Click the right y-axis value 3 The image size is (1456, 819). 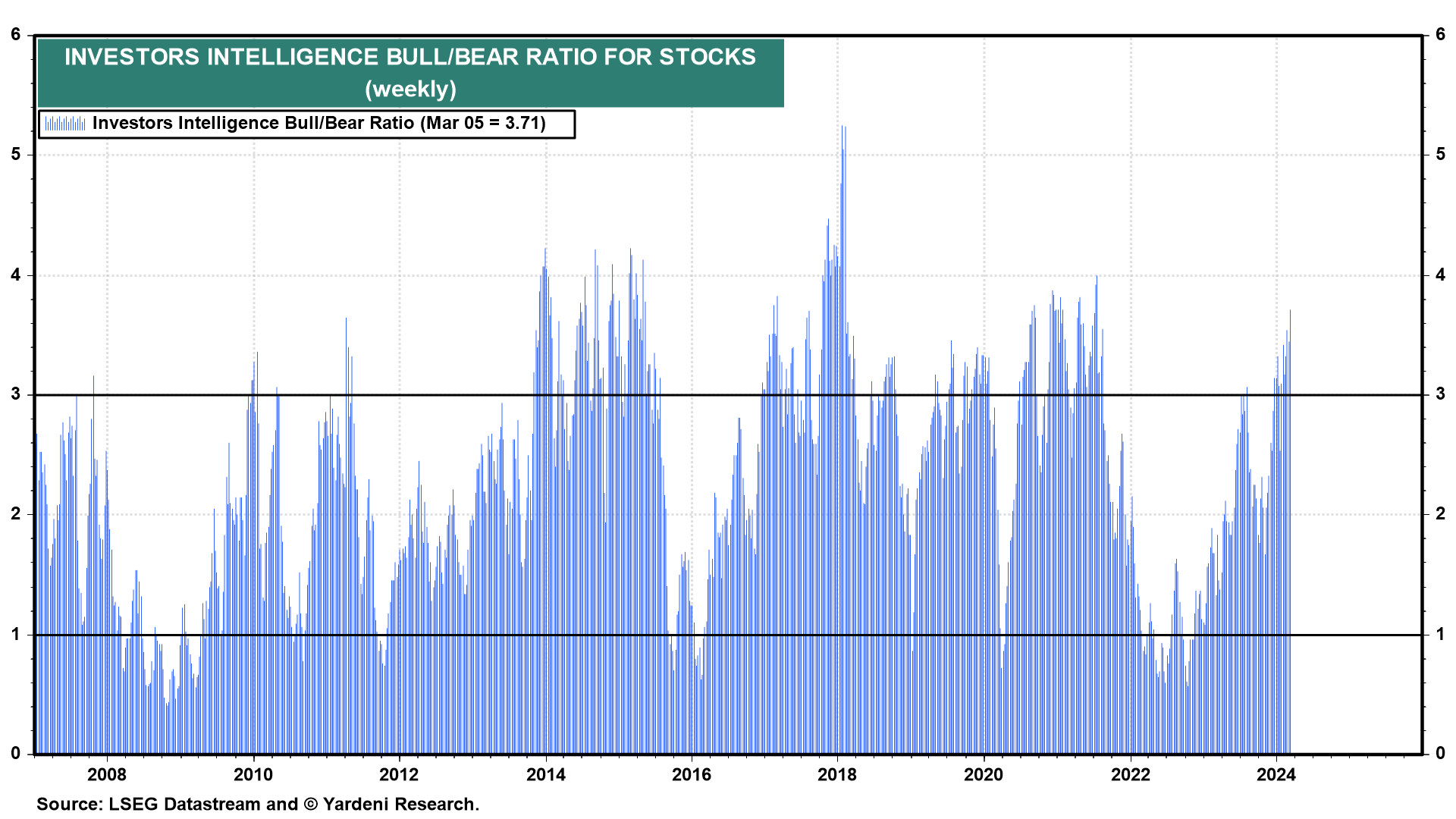tap(1440, 394)
